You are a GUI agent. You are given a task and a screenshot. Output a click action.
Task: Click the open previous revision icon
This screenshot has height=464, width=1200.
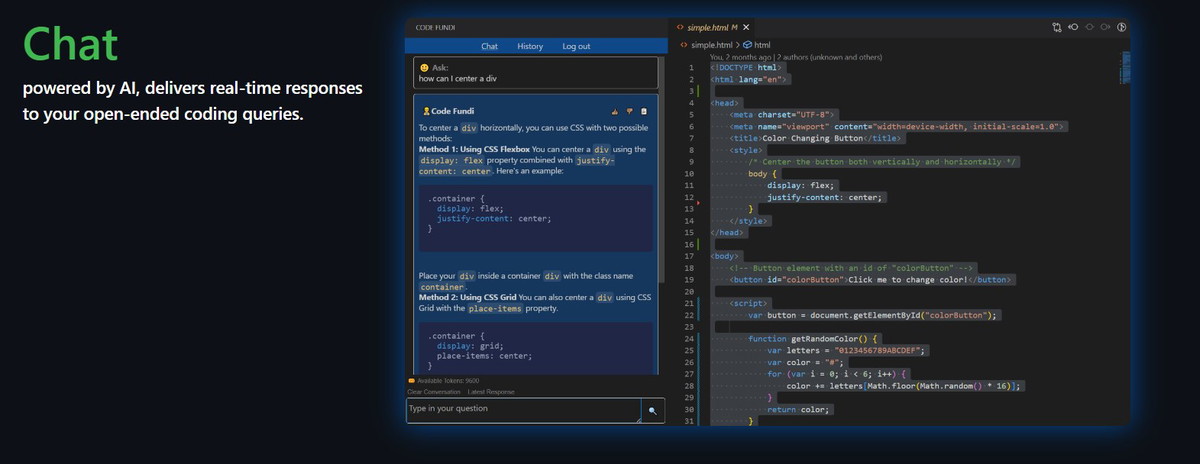(1073, 27)
